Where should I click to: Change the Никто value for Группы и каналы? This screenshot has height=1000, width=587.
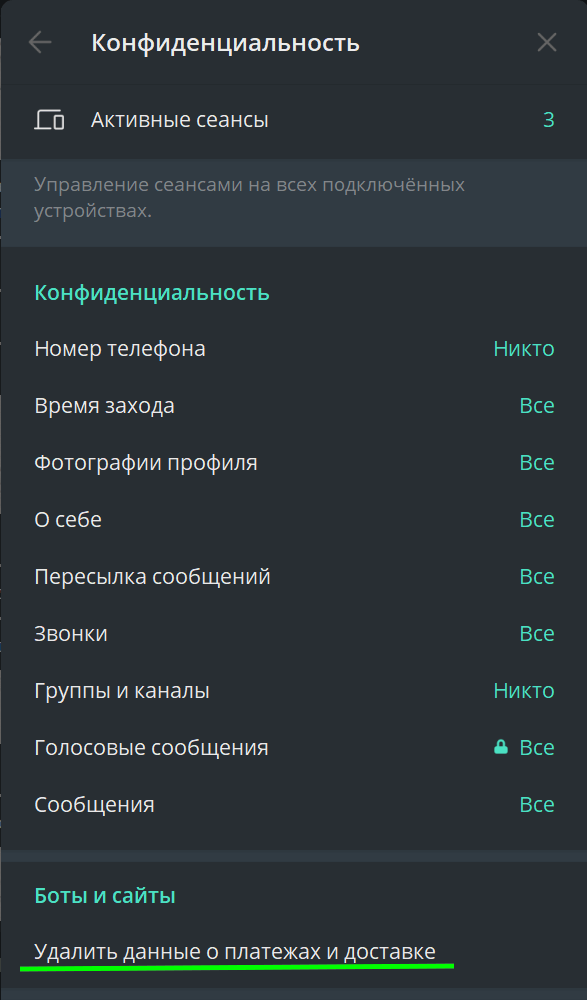click(x=524, y=691)
